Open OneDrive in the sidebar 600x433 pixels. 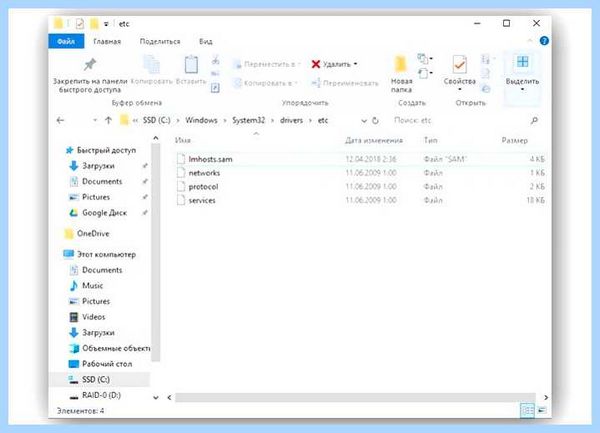87,234
